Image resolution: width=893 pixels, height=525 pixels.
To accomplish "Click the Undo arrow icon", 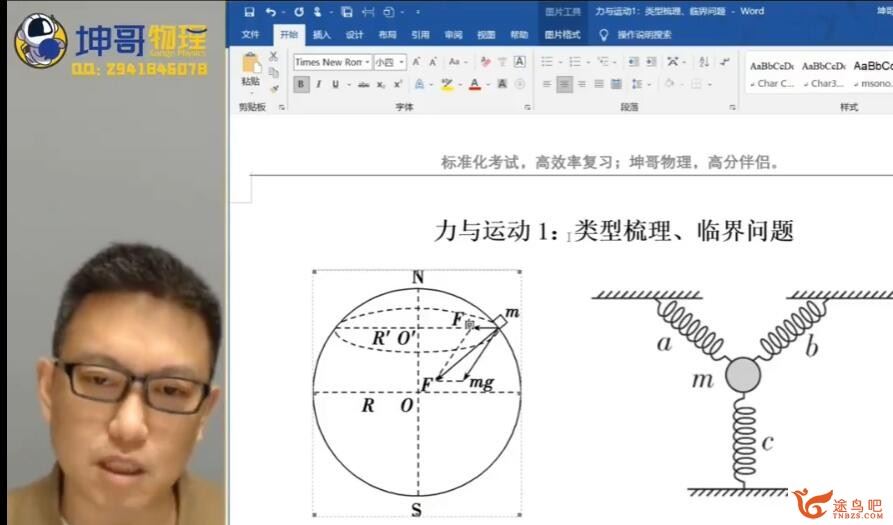I will click(271, 12).
